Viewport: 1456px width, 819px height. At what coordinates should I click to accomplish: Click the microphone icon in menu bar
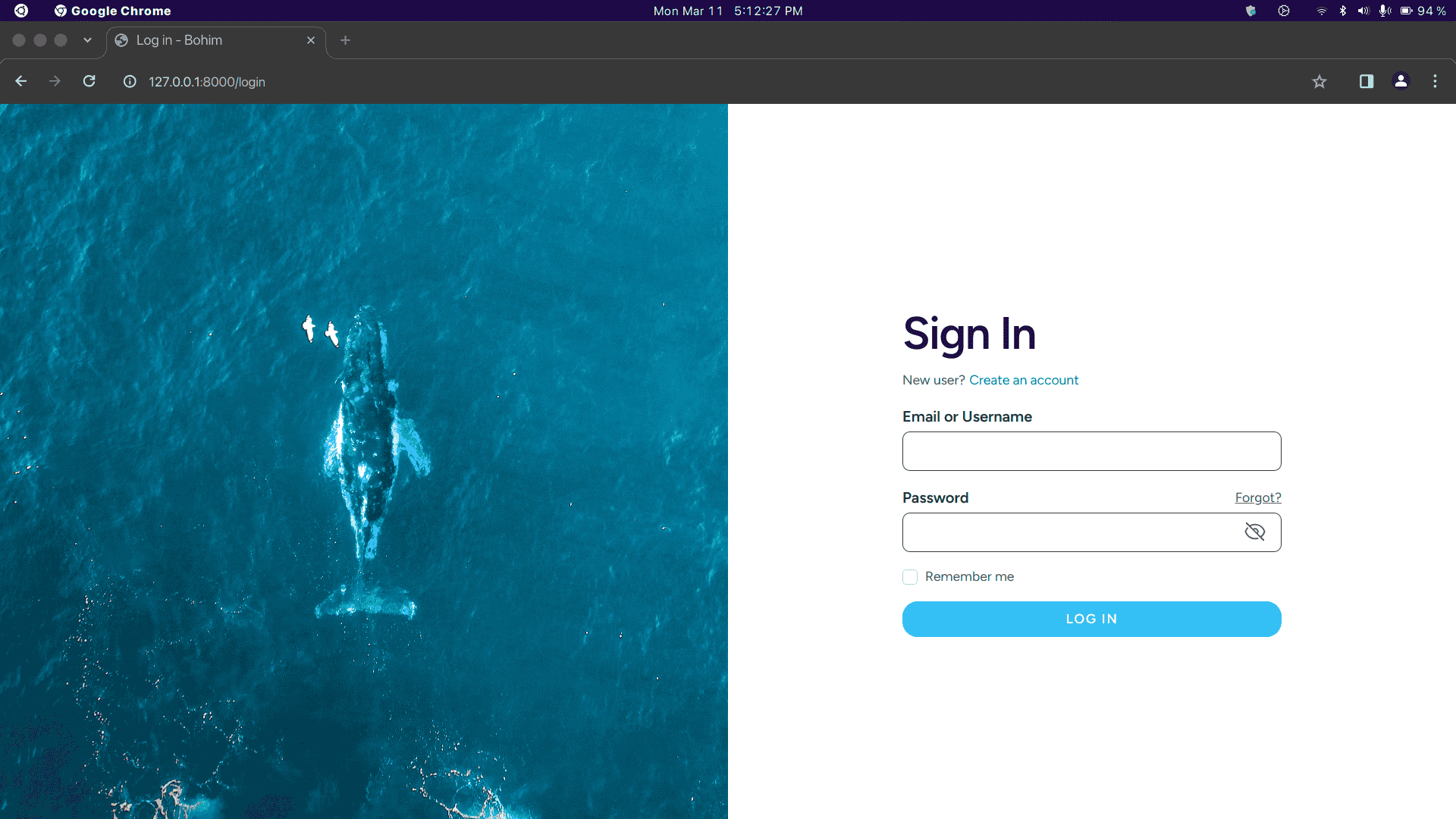pyautogui.click(x=1385, y=11)
